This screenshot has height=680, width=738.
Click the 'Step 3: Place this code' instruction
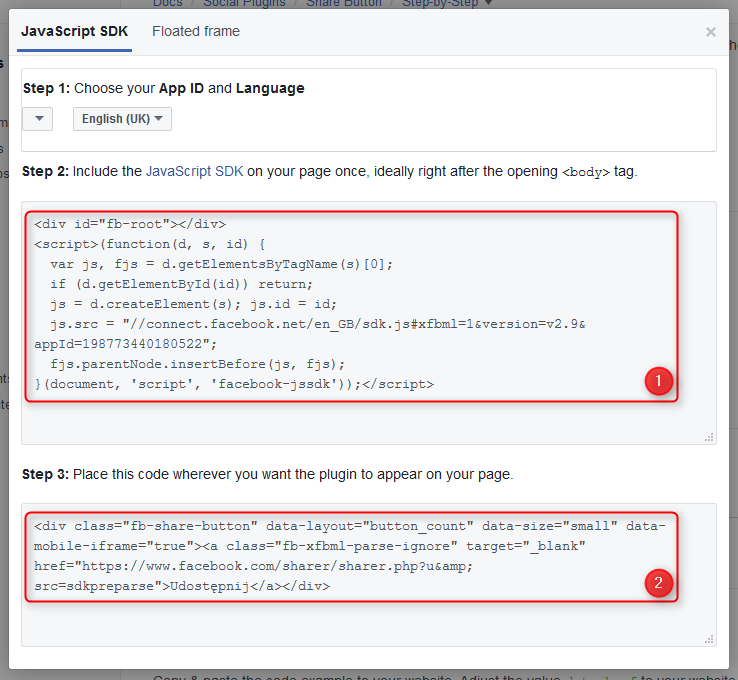pos(267,474)
